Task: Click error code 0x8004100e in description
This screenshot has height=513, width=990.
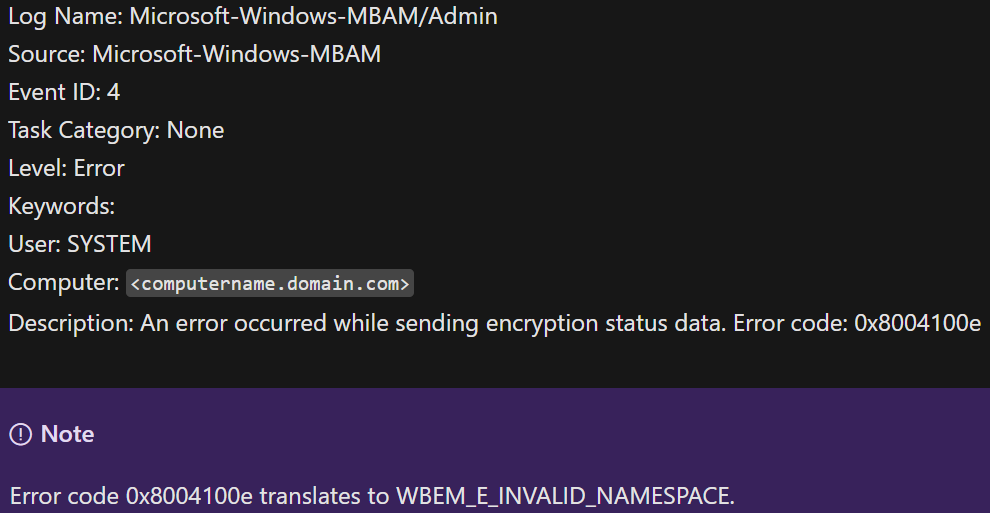Action: click(x=917, y=323)
